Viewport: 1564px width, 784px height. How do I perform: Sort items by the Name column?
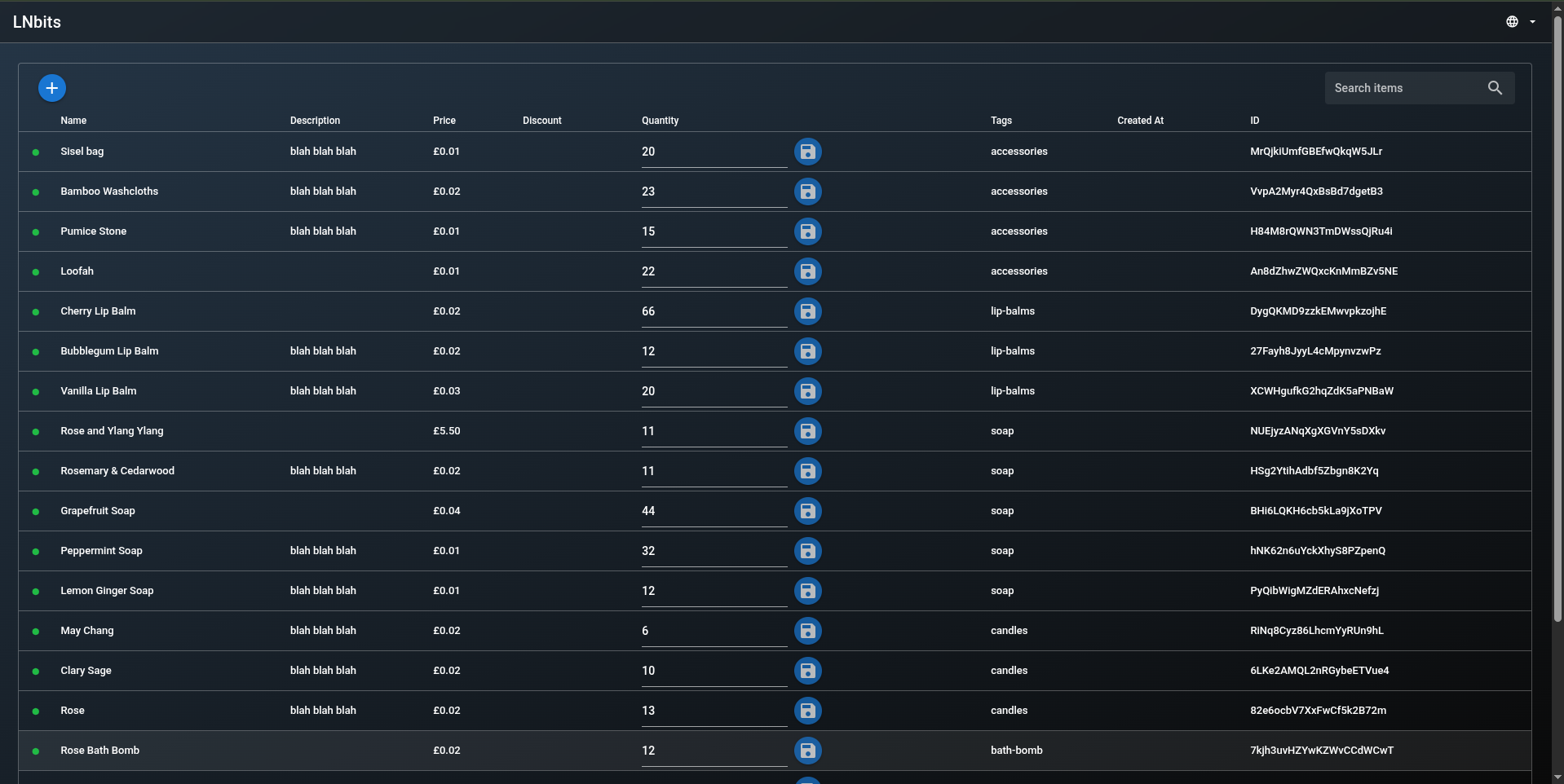(73, 120)
